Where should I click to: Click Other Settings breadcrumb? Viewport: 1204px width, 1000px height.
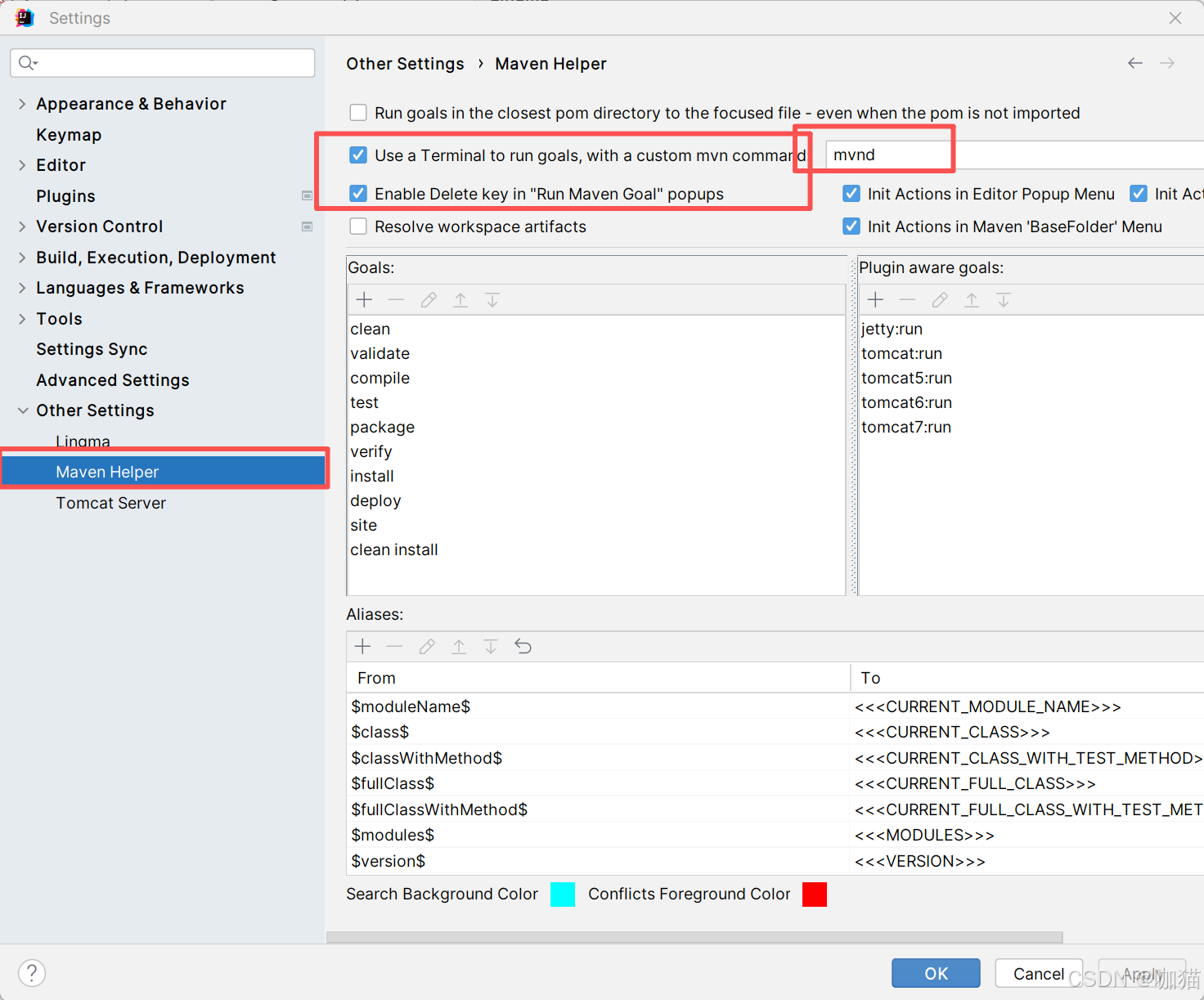click(405, 64)
